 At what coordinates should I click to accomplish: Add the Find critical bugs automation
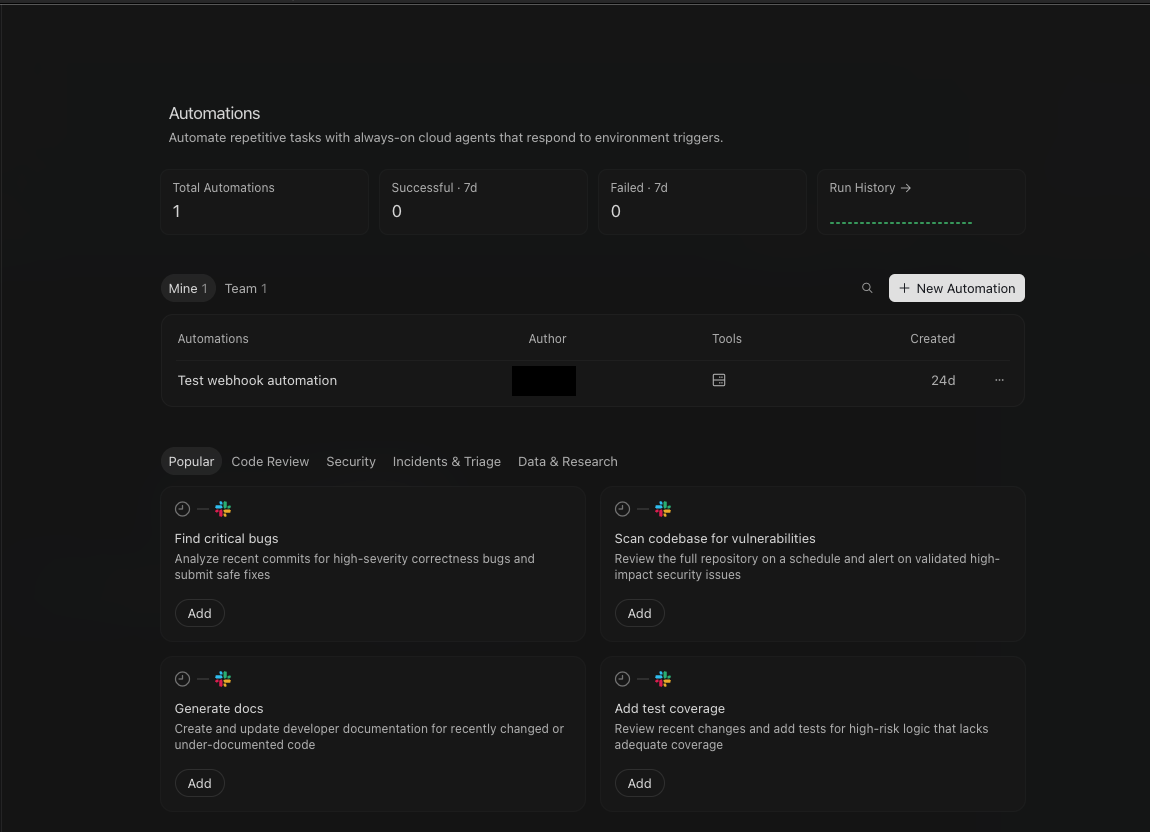199,613
